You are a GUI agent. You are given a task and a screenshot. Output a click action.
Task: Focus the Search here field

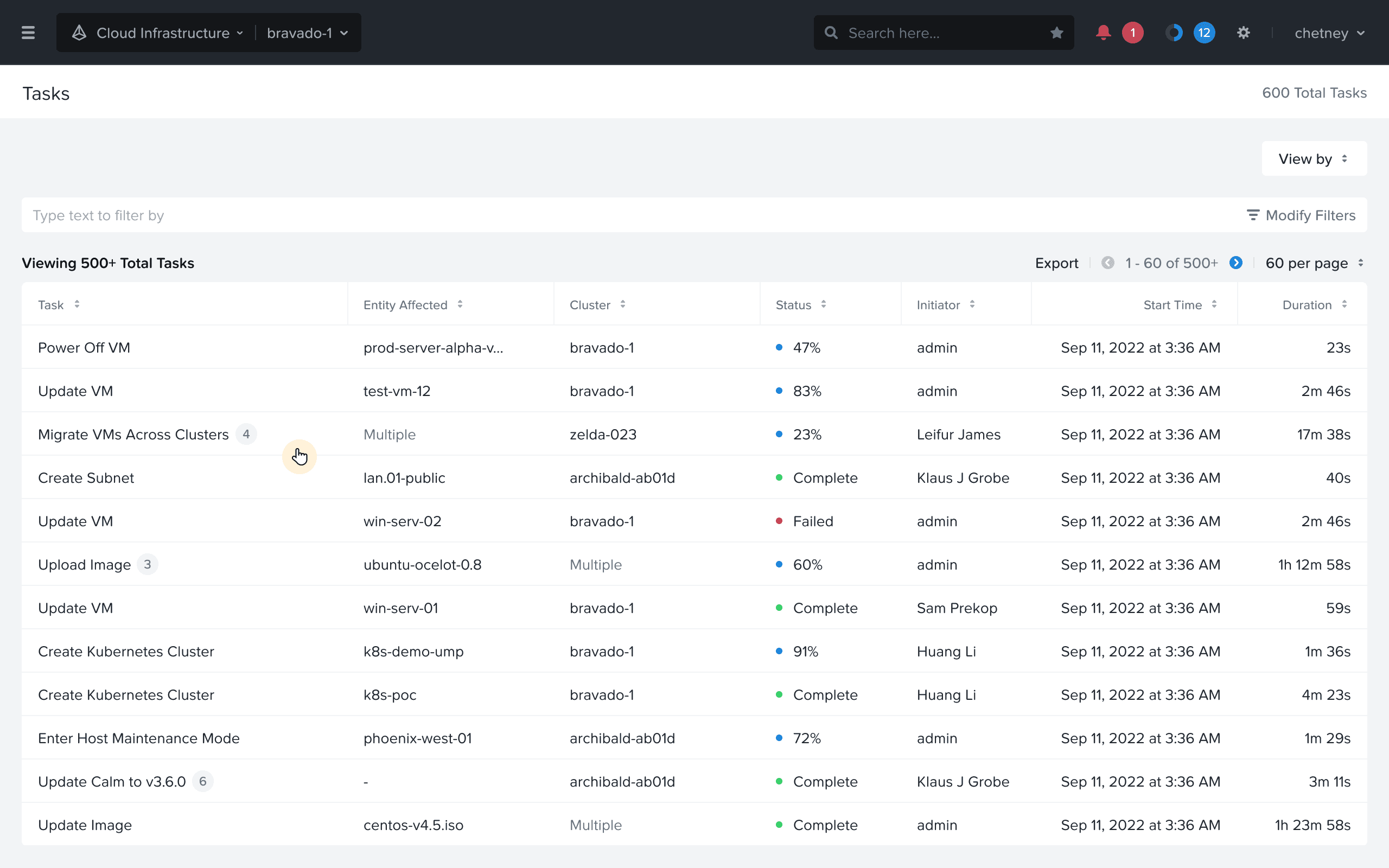click(x=944, y=33)
